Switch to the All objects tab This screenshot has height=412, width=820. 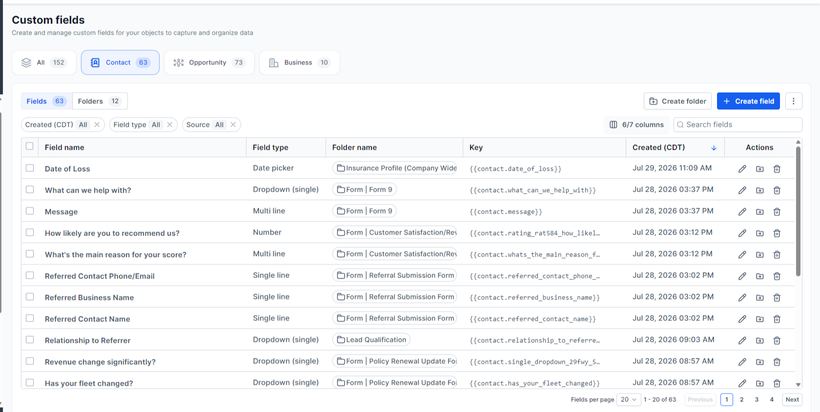coord(44,63)
